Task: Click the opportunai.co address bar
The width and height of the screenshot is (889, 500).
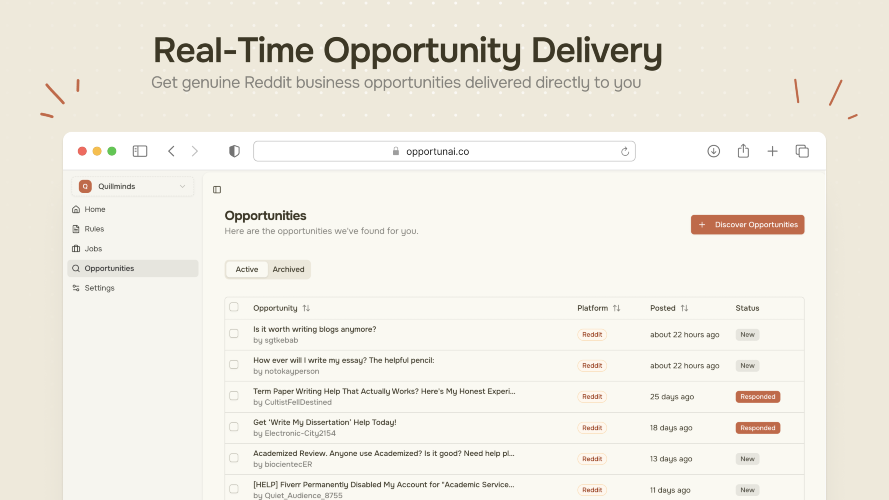Action: tap(444, 151)
